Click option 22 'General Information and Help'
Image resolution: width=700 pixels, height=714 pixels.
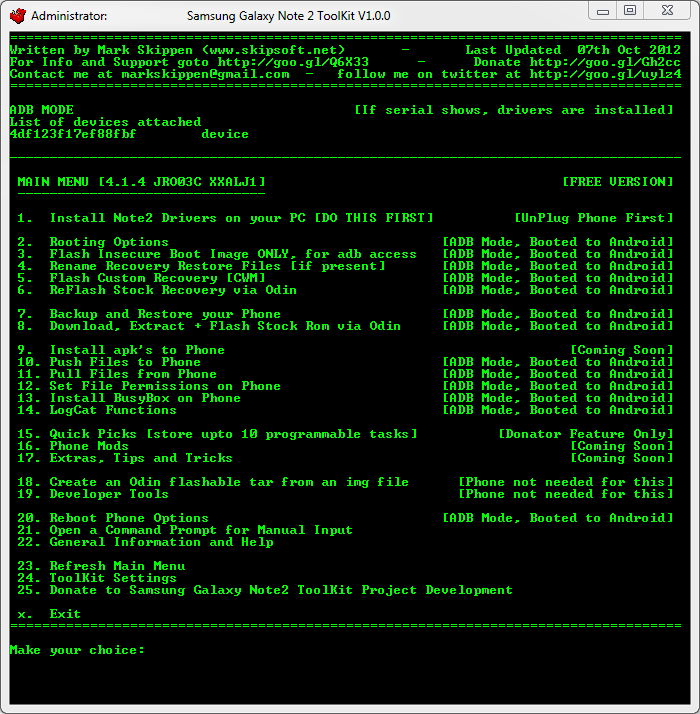click(x=145, y=542)
